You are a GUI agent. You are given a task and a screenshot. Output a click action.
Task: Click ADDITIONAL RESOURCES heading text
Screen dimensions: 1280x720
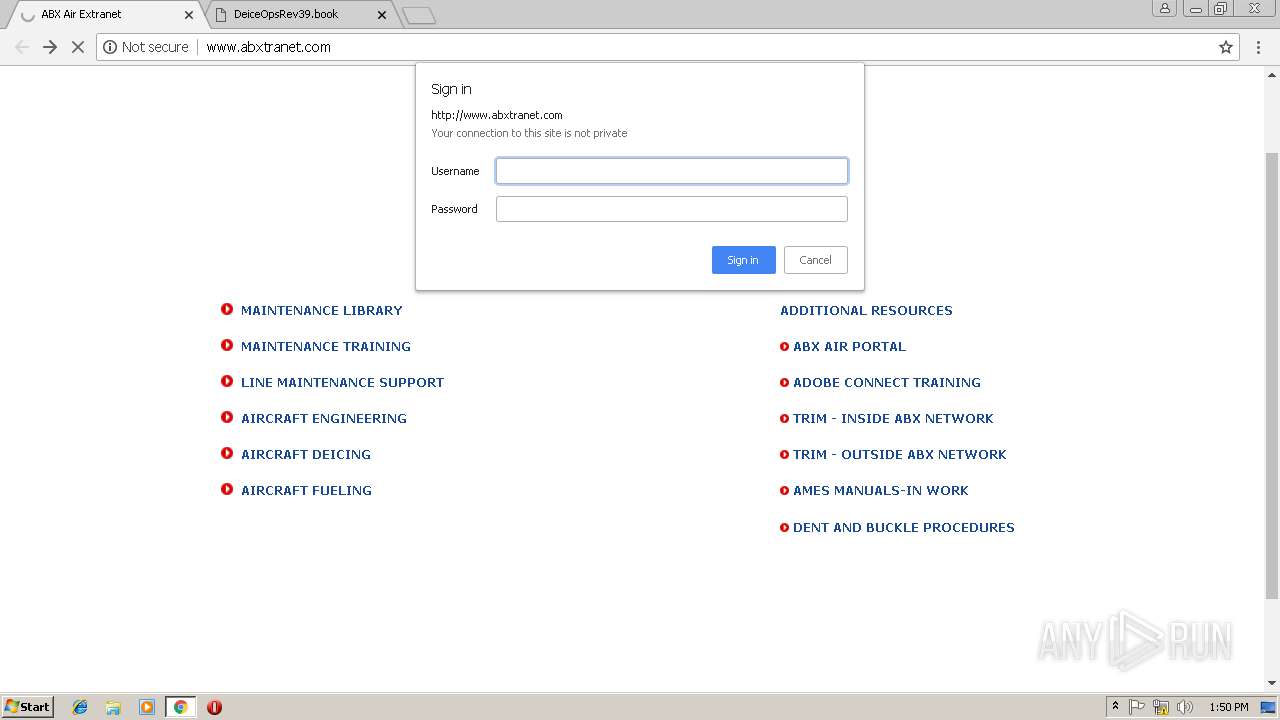click(866, 311)
